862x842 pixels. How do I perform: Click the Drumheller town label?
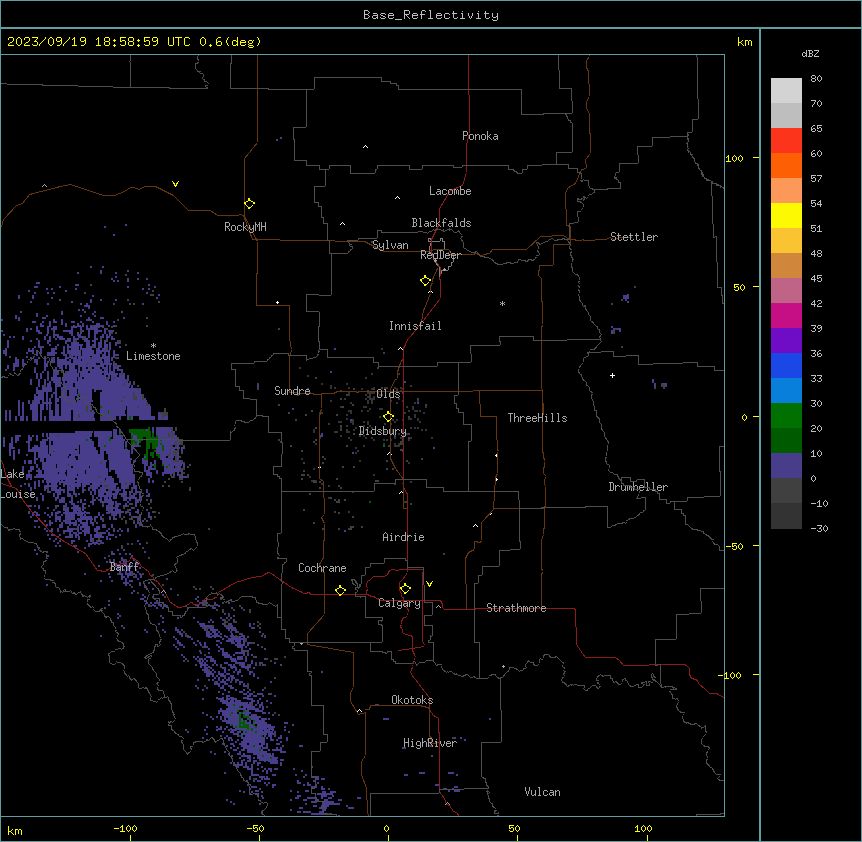(x=638, y=487)
